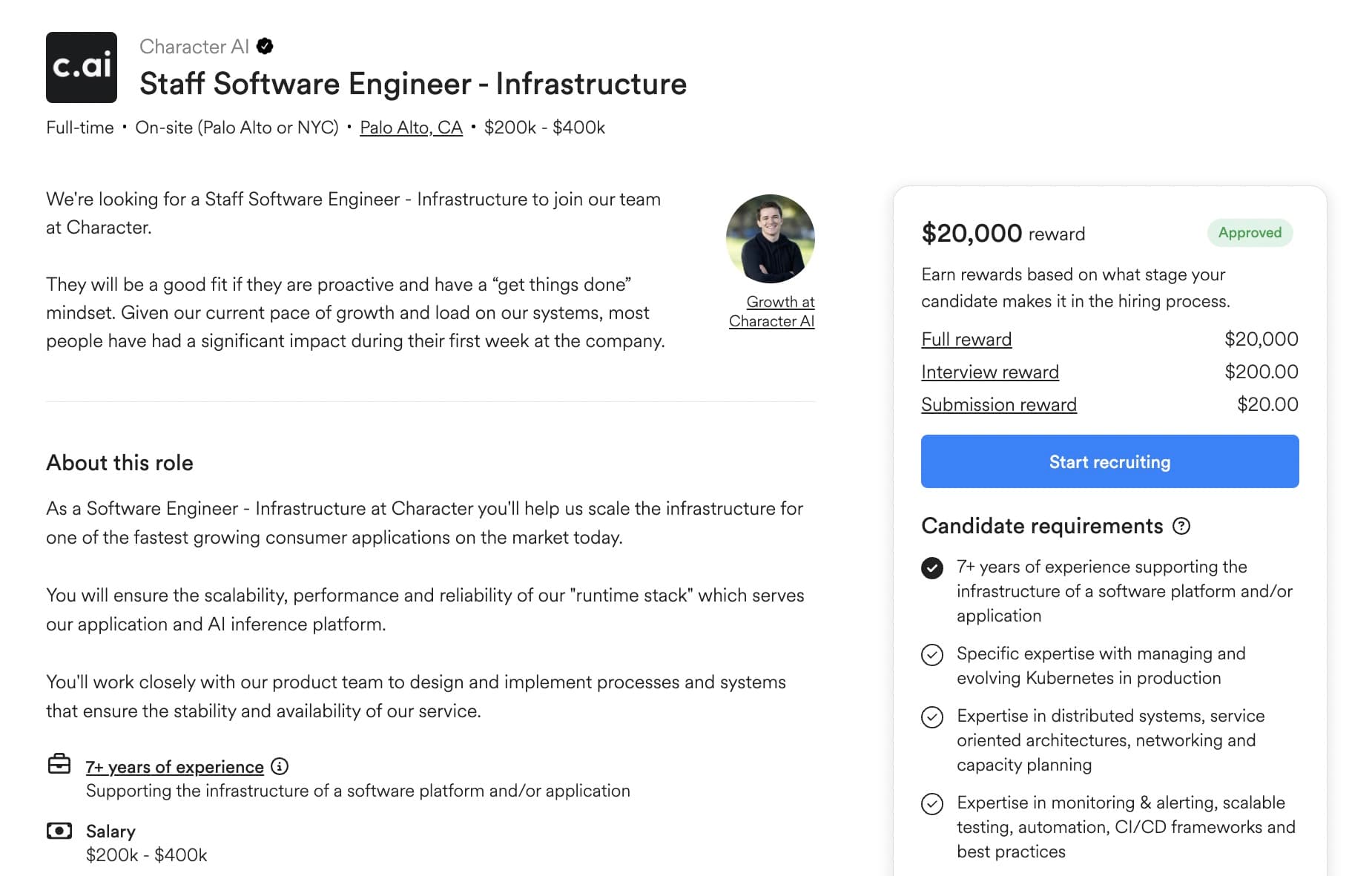
Task: Click the "$20.00" submission reward amount
Action: coord(1267,404)
